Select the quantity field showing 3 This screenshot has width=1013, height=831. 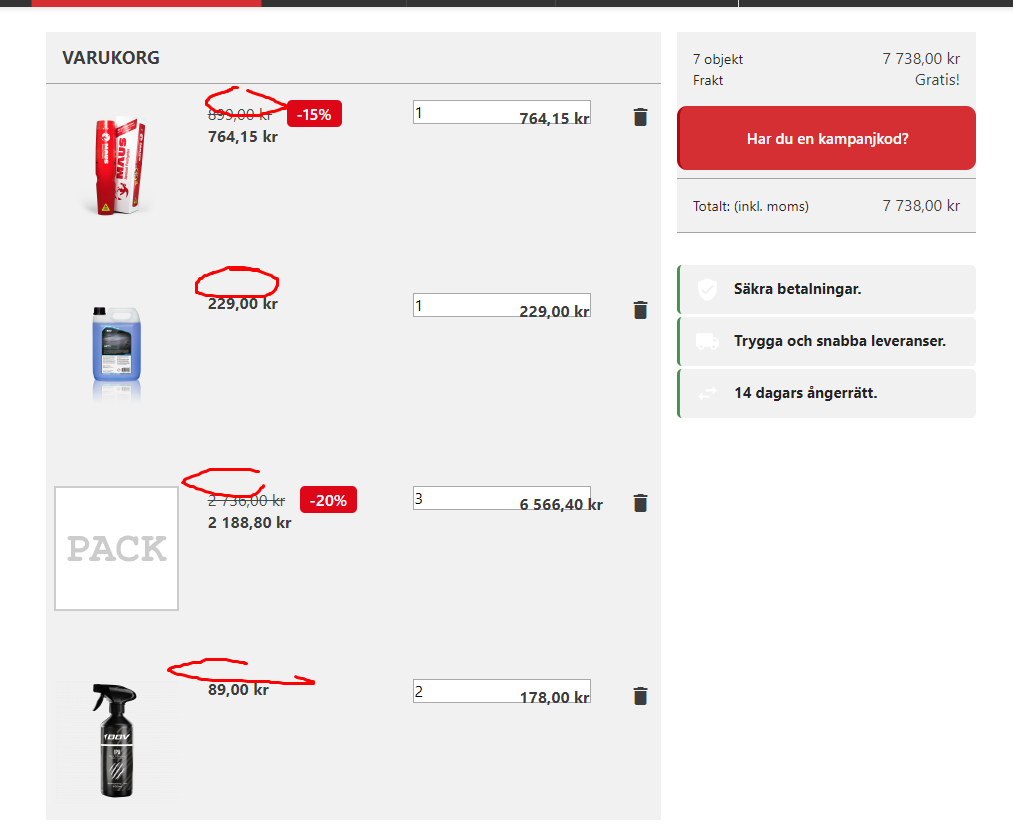(502, 498)
